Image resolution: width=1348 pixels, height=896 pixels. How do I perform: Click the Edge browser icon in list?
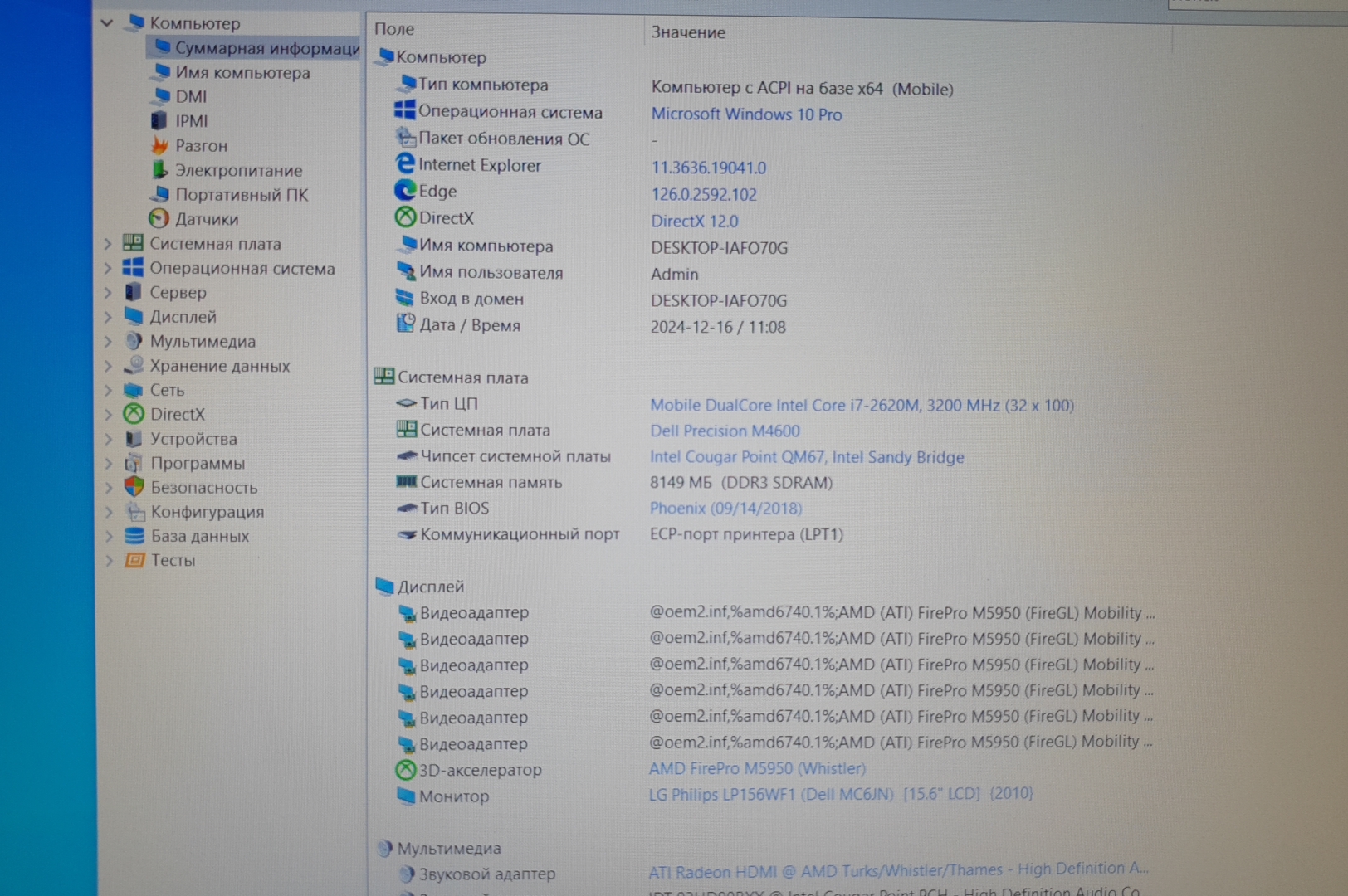coord(405,191)
